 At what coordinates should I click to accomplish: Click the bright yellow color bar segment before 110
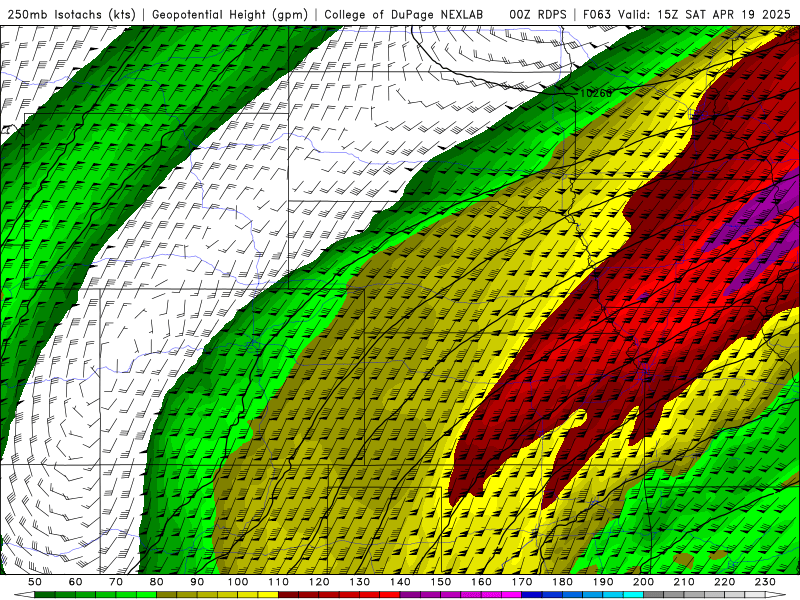[x=268, y=595]
